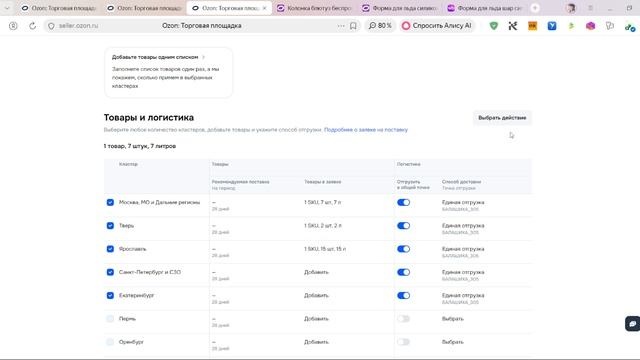The height and width of the screenshot is (360, 640).
Task: Click the site protection icon in address bar
Action: [x=51, y=26]
